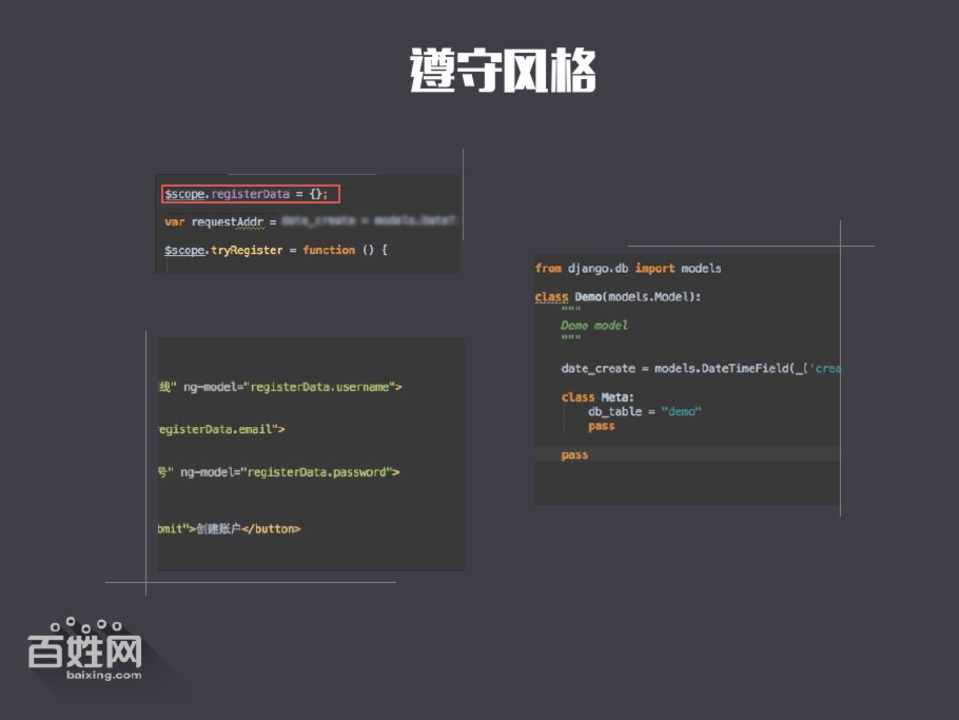Viewport: 959px width, 720px height.
Task: Click the pass statement below db_table
Action: click(601, 426)
